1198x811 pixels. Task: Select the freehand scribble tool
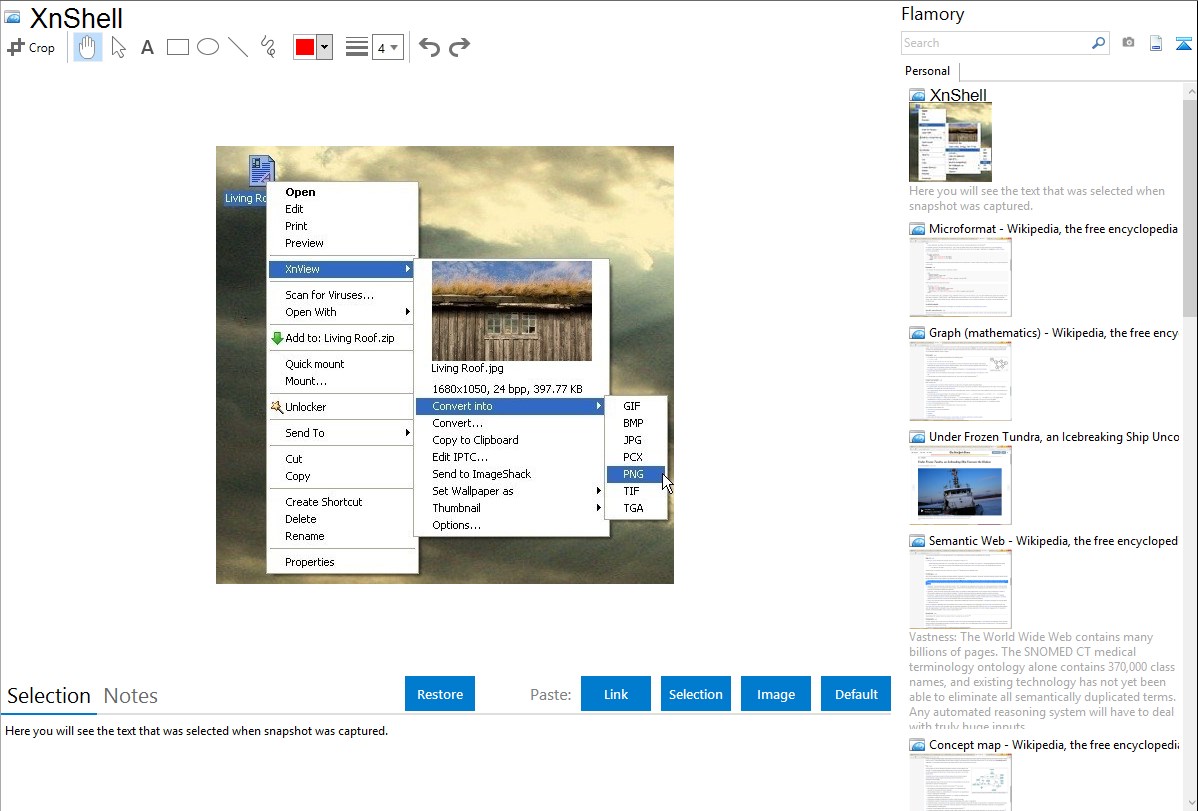pyautogui.click(x=268, y=47)
